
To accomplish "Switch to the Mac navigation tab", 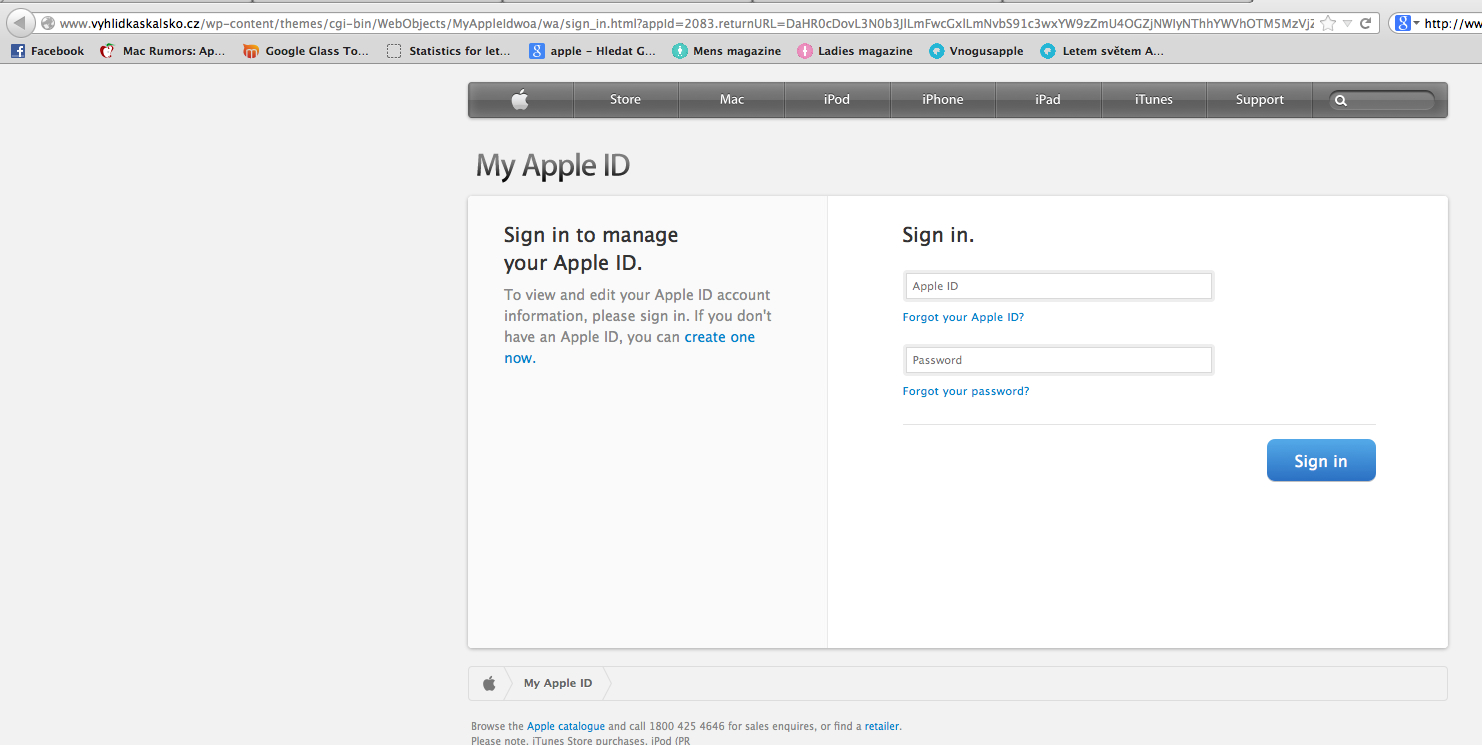I will [x=732, y=99].
